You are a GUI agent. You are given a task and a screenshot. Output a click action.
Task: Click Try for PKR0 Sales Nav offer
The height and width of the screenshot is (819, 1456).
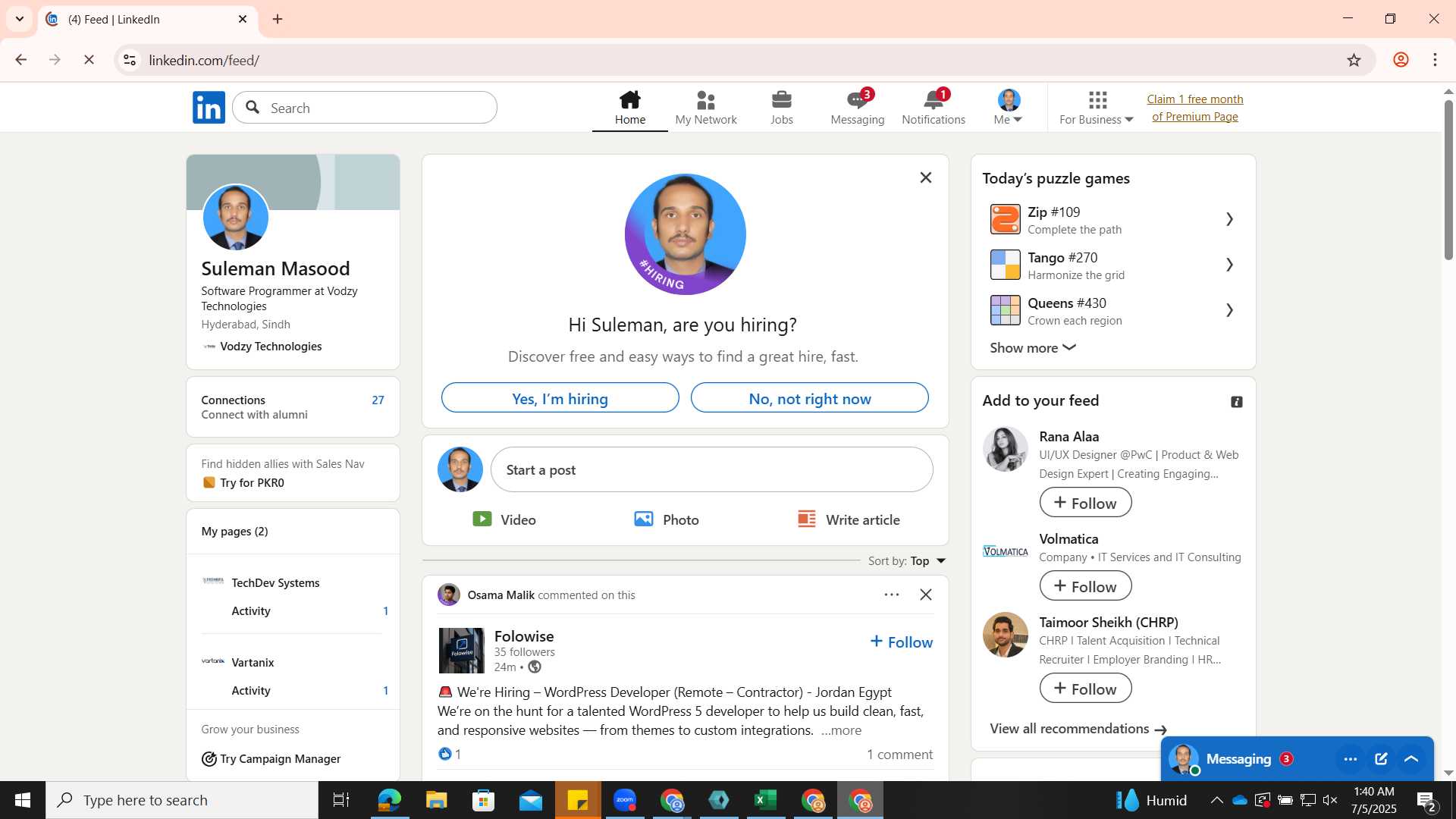point(252,483)
